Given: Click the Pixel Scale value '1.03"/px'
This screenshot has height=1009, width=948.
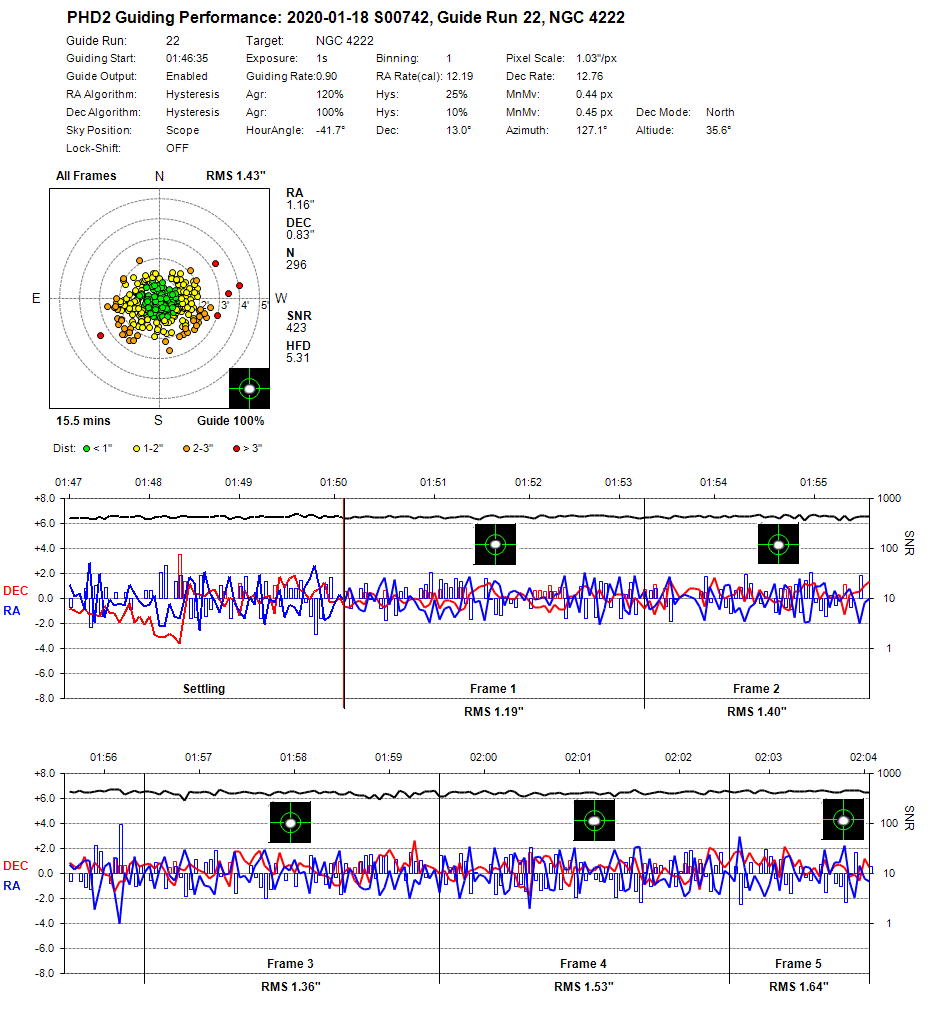Looking at the screenshot, I should [x=596, y=59].
